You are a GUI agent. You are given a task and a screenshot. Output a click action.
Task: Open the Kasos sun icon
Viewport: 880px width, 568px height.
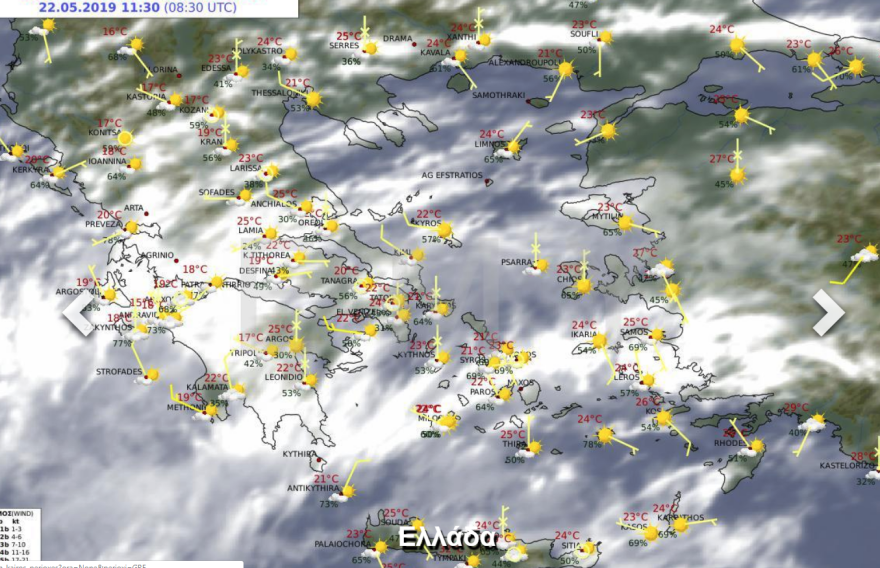[x=651, y=533]
